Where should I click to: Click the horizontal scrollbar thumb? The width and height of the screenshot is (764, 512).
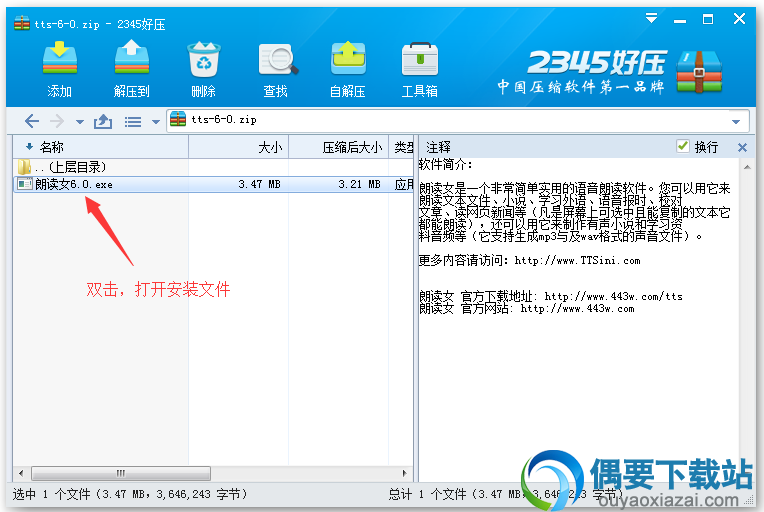[121, 473]
